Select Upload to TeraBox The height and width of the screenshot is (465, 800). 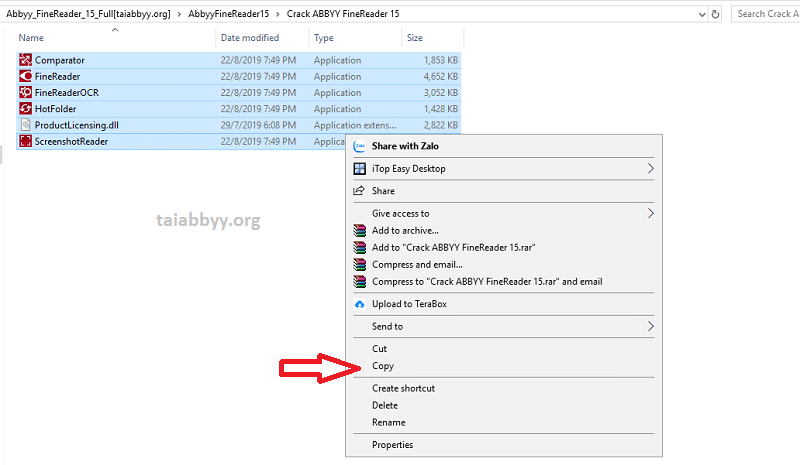click(409, 304)
